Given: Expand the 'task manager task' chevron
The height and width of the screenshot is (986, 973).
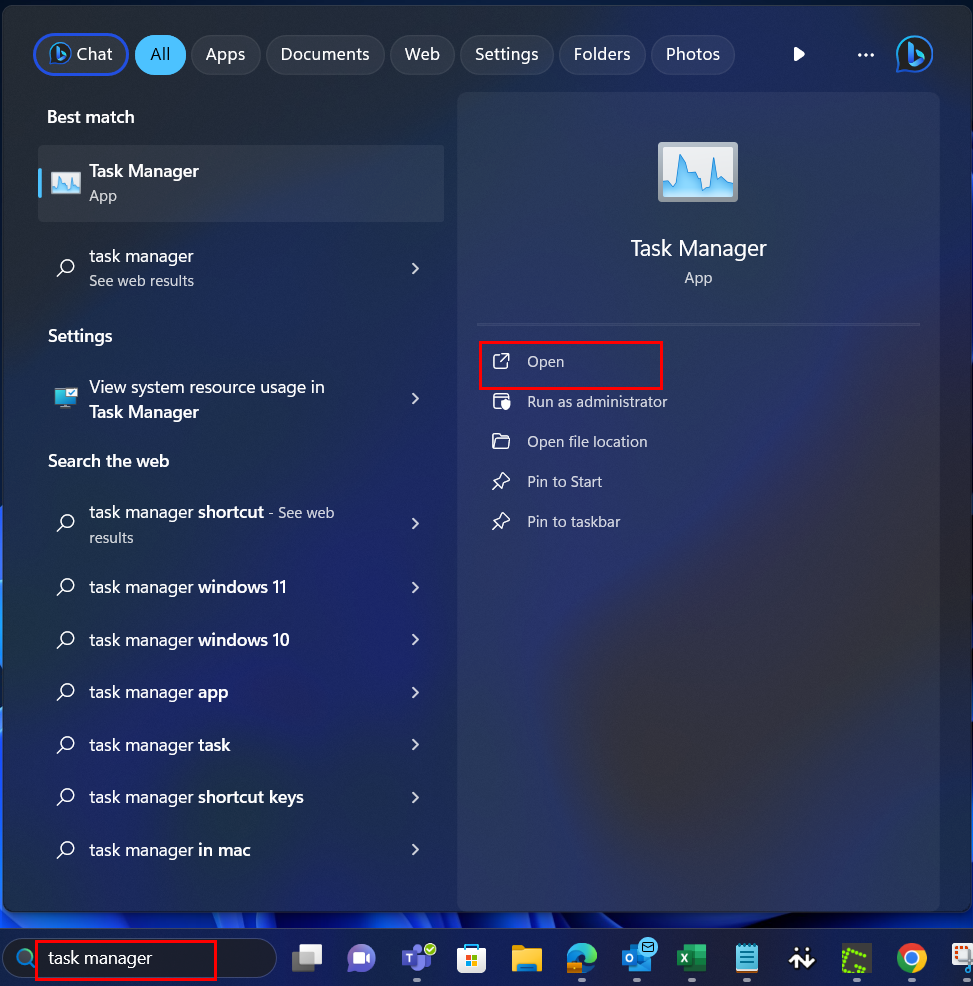Looking at the screenshot, I should (x=415, y=745).
